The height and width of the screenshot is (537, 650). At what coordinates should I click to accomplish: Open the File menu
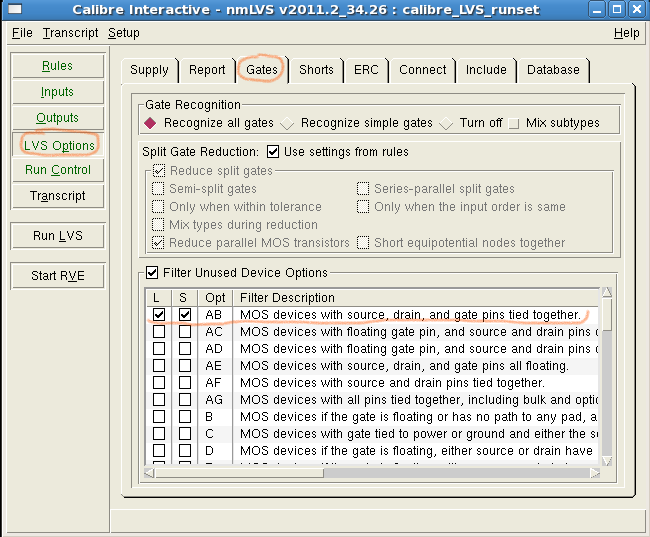[22, 33]
